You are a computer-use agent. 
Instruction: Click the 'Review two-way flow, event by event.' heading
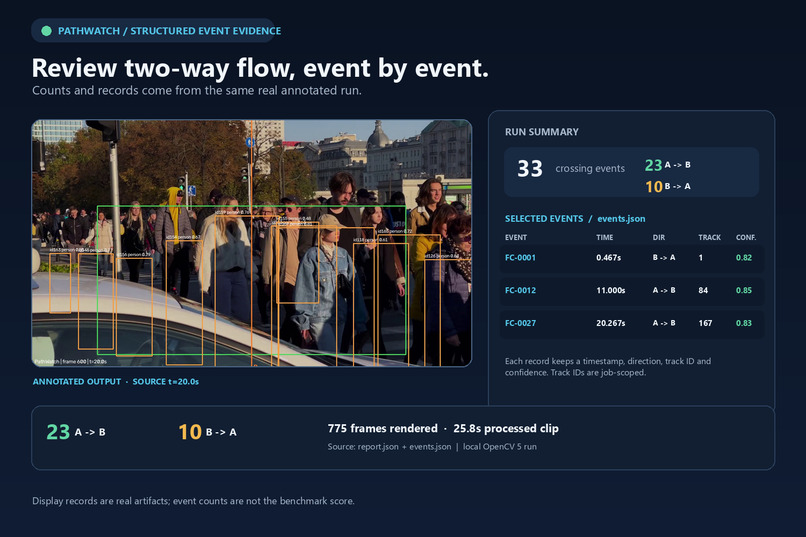[x=260, y=68]
